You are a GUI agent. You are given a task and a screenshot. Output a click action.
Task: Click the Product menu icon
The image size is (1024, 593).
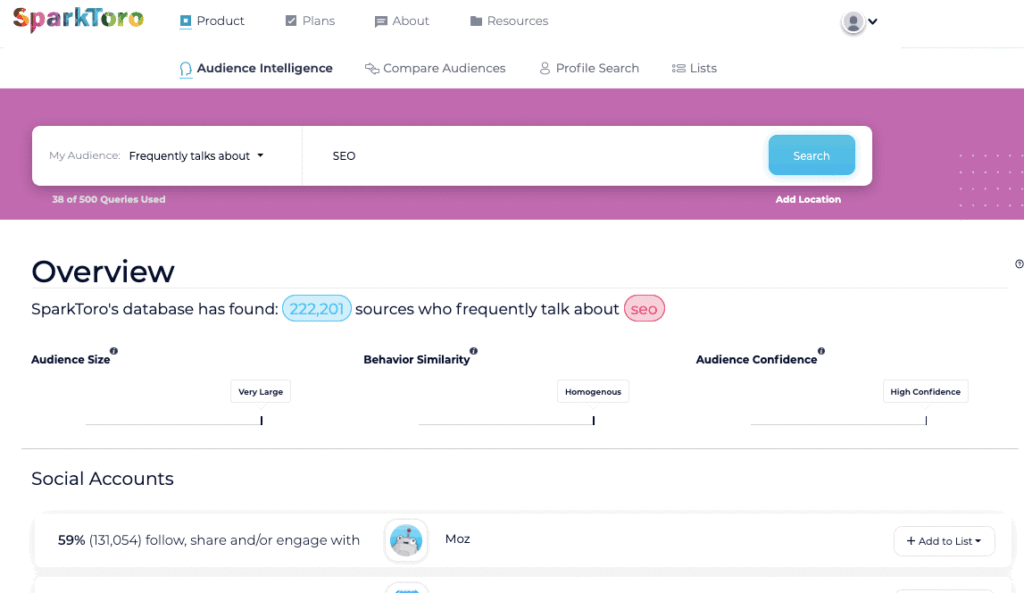185,22
